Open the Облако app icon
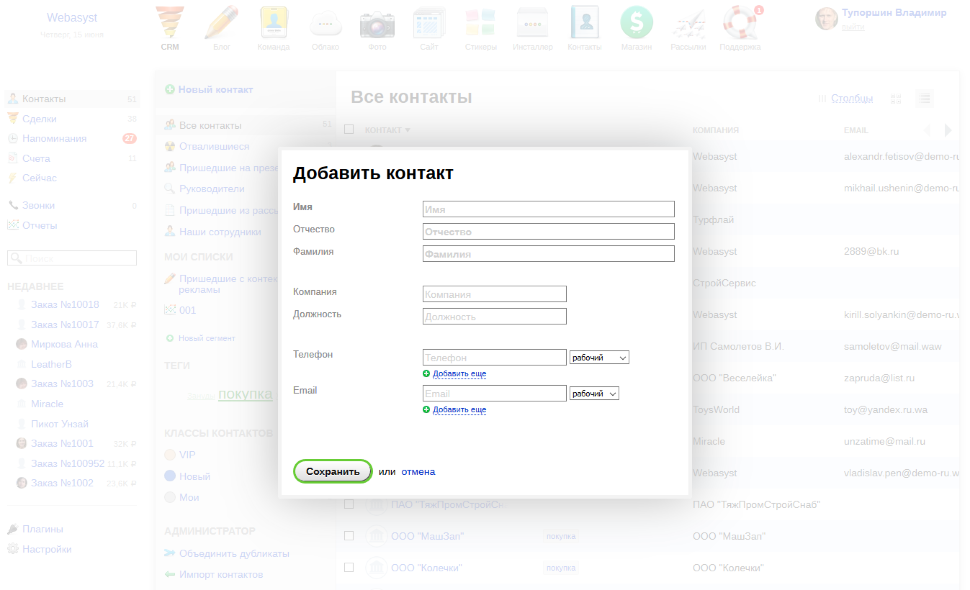The image size is (970, 590). tap(325, 24)
